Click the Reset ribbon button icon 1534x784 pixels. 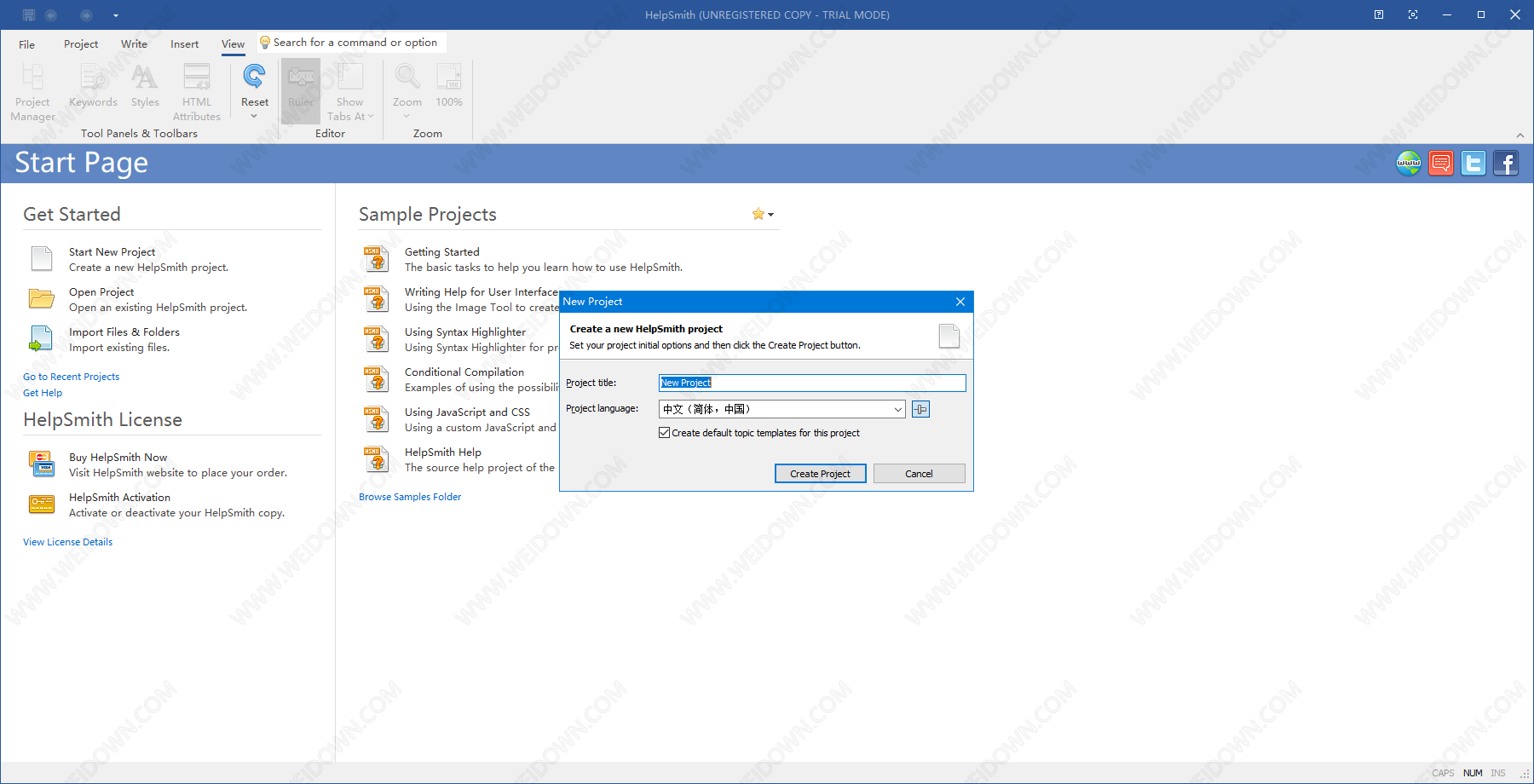tap(254, 77)
